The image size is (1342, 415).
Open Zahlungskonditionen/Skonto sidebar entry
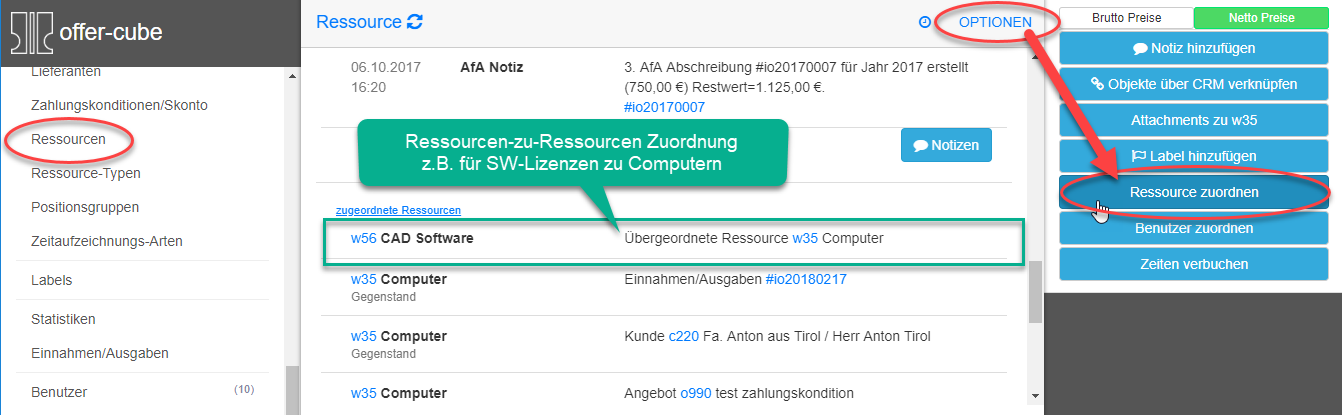pos(119,105)
